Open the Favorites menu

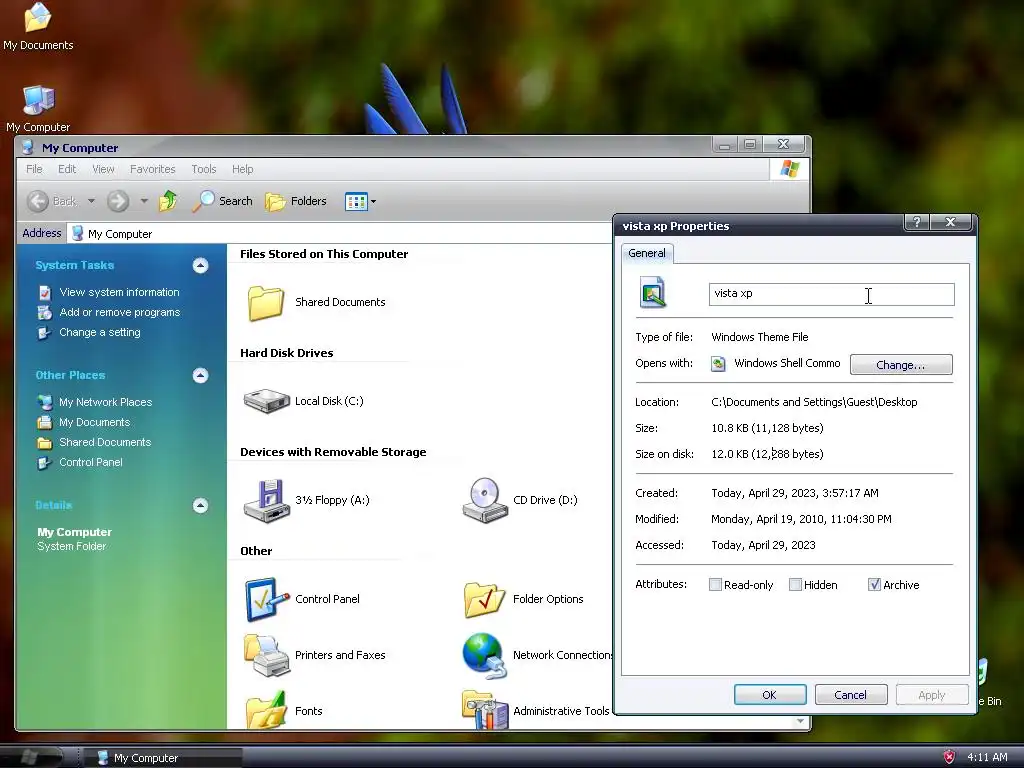(x=152, y=169)
